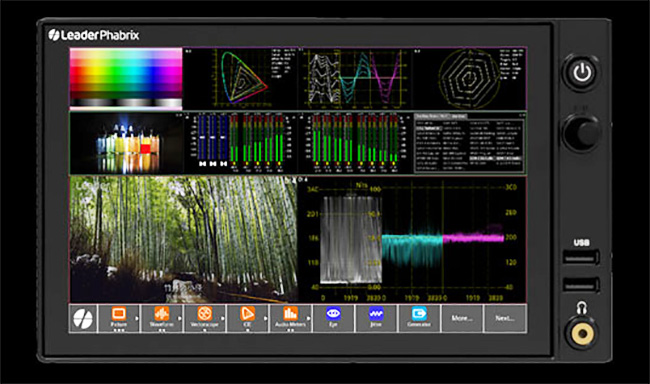This screenshot has height=384, width=650.
Task: Click the More... button
Action: 462,318
